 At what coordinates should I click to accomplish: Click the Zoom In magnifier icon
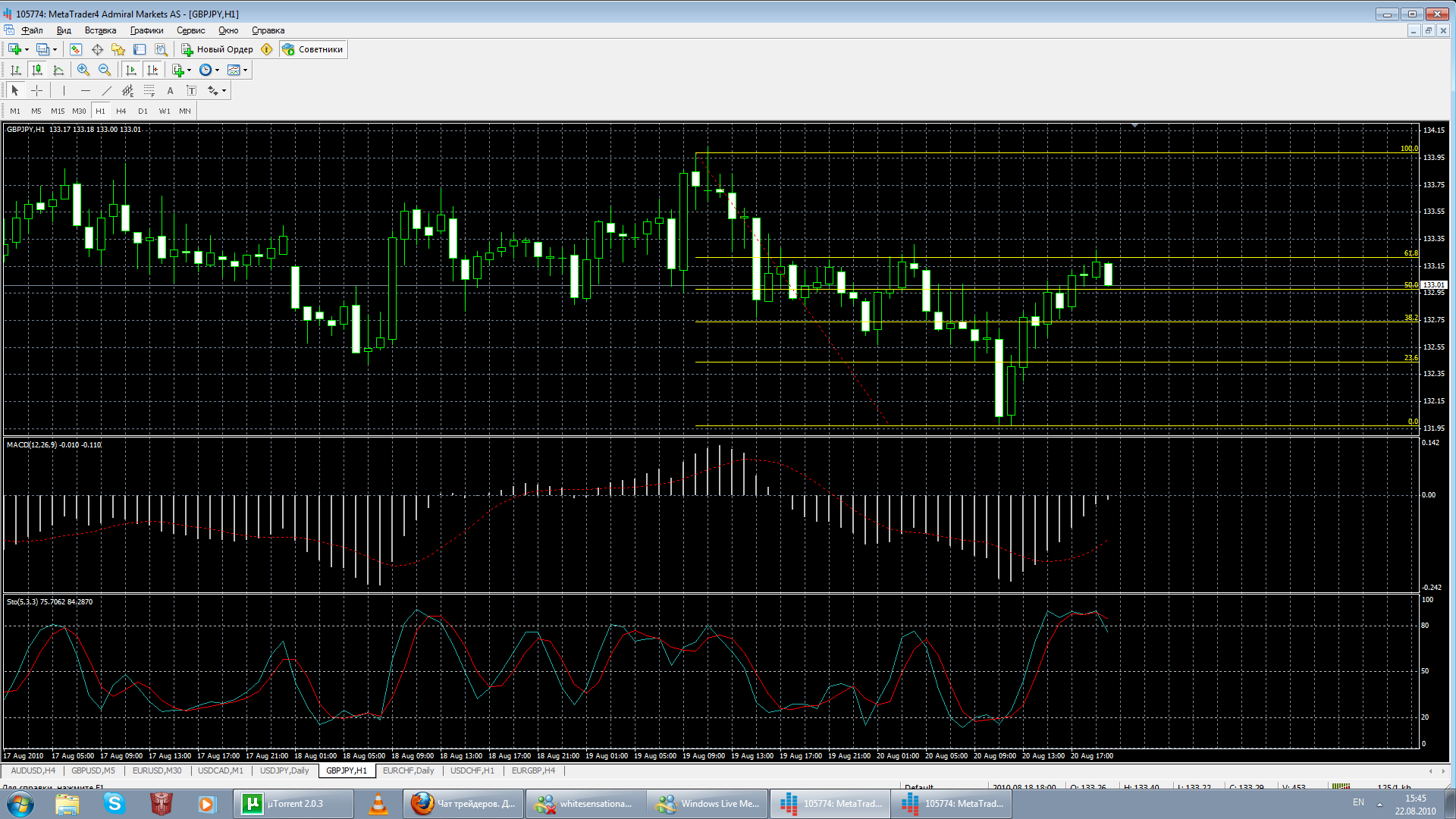point(83,70)
